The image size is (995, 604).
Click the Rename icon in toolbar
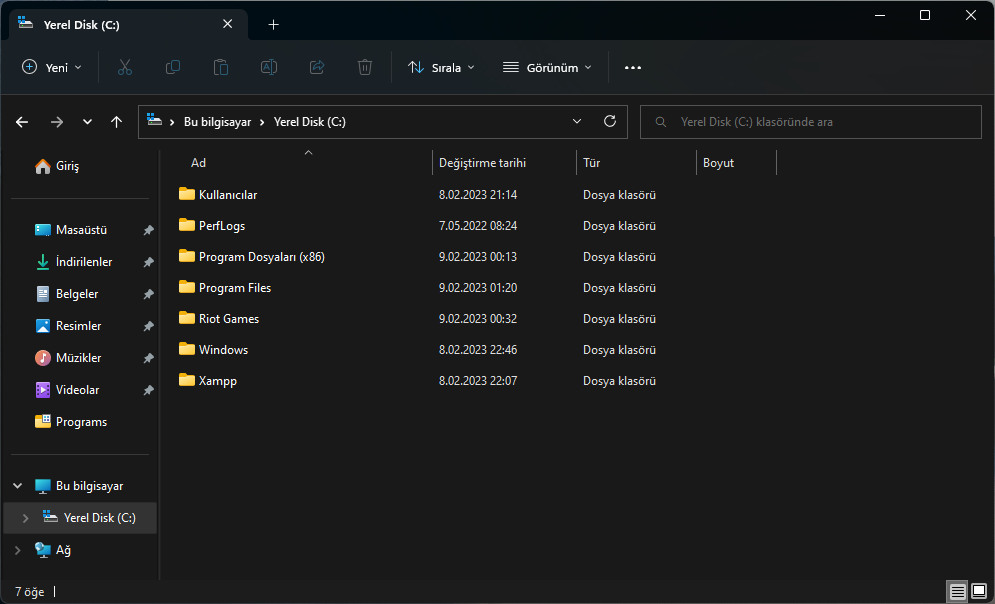click(269, 67)
